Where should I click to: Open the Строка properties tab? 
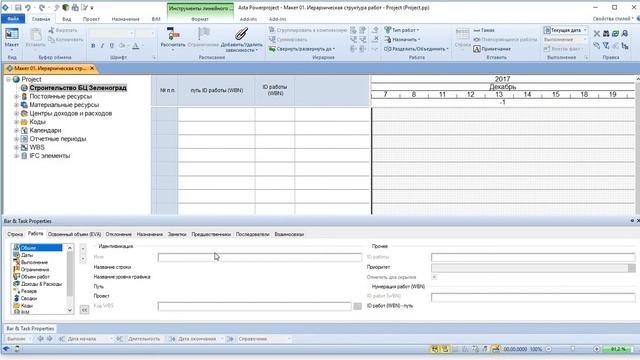(x=15, y=234)
